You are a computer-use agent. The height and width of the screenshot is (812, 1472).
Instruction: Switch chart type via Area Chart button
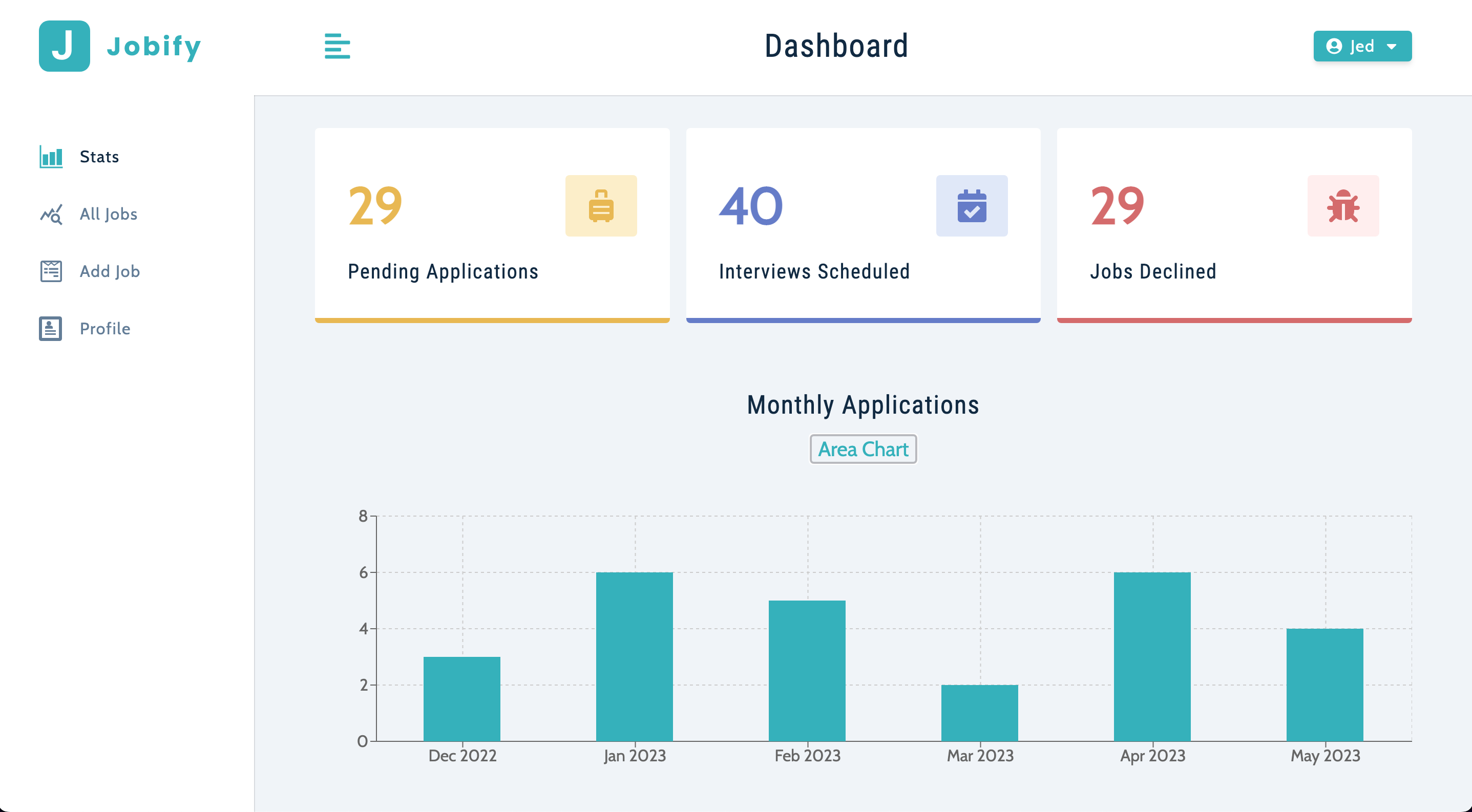tap(863, 449)
